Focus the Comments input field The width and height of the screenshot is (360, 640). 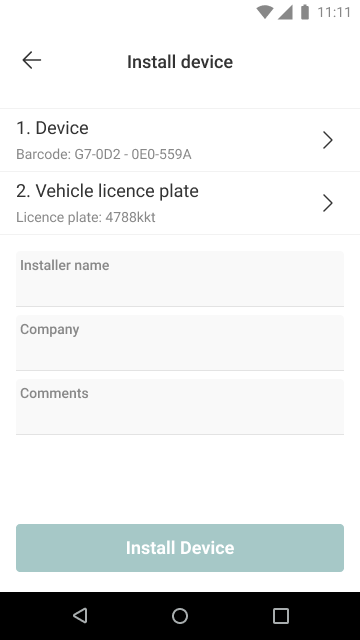(x=180, y=407)
